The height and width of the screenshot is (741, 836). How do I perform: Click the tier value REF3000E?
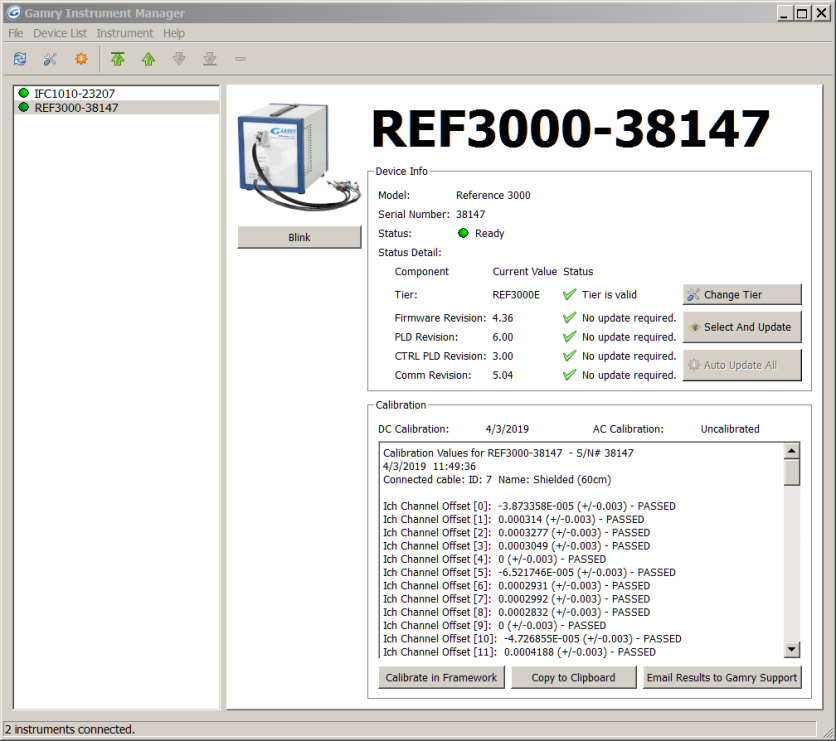tap(516, 295)
